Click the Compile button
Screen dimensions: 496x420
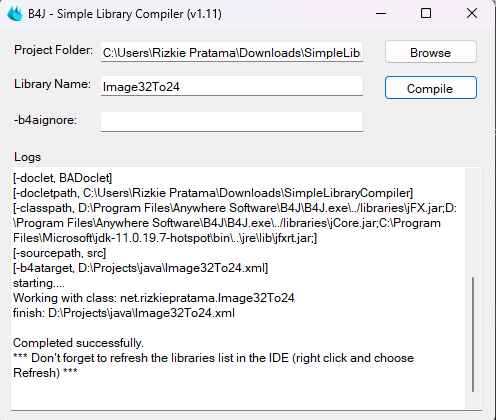(431, 88)
